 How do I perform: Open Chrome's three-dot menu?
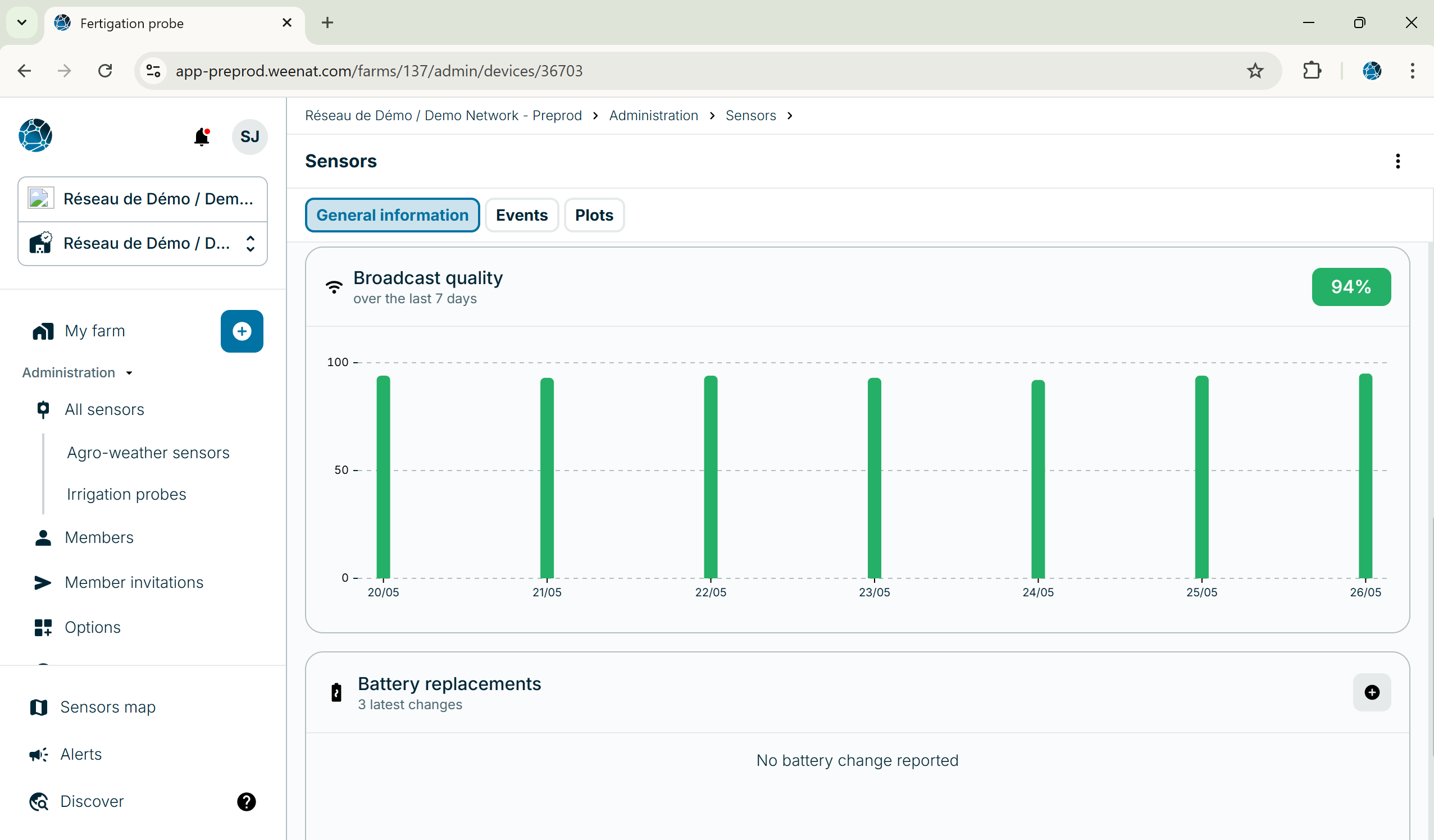(x=1413, y=71)
